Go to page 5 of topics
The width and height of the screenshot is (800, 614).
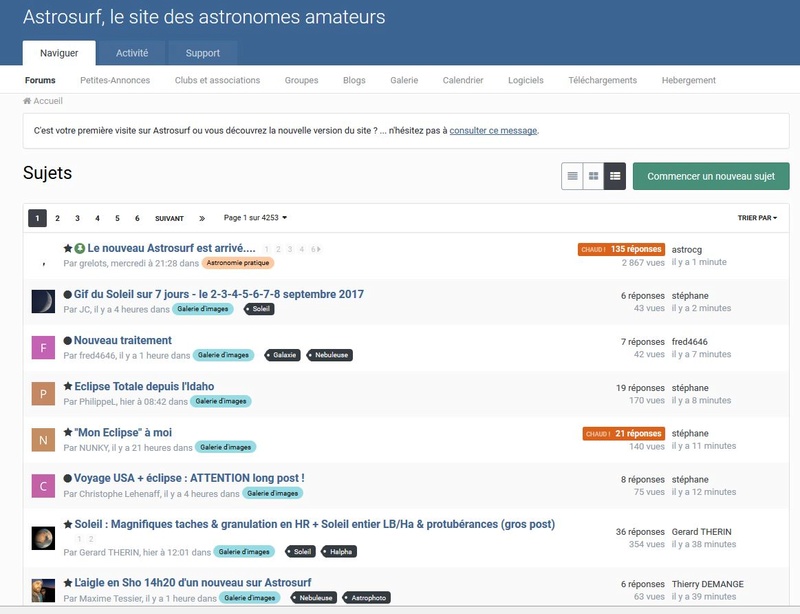tap(117, 218)
